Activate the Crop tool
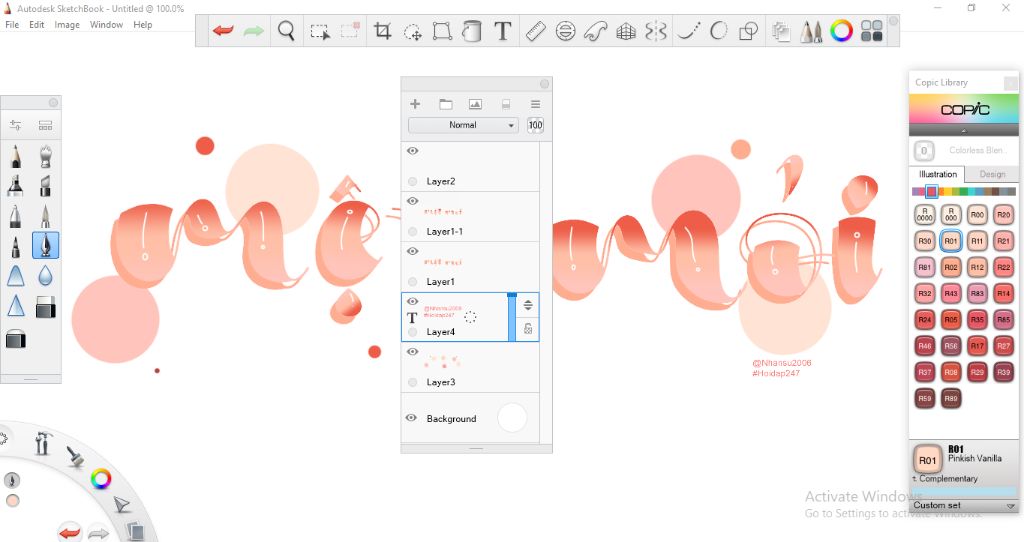The width and height of the screenshot is (1024, 542). coord(382,31)
